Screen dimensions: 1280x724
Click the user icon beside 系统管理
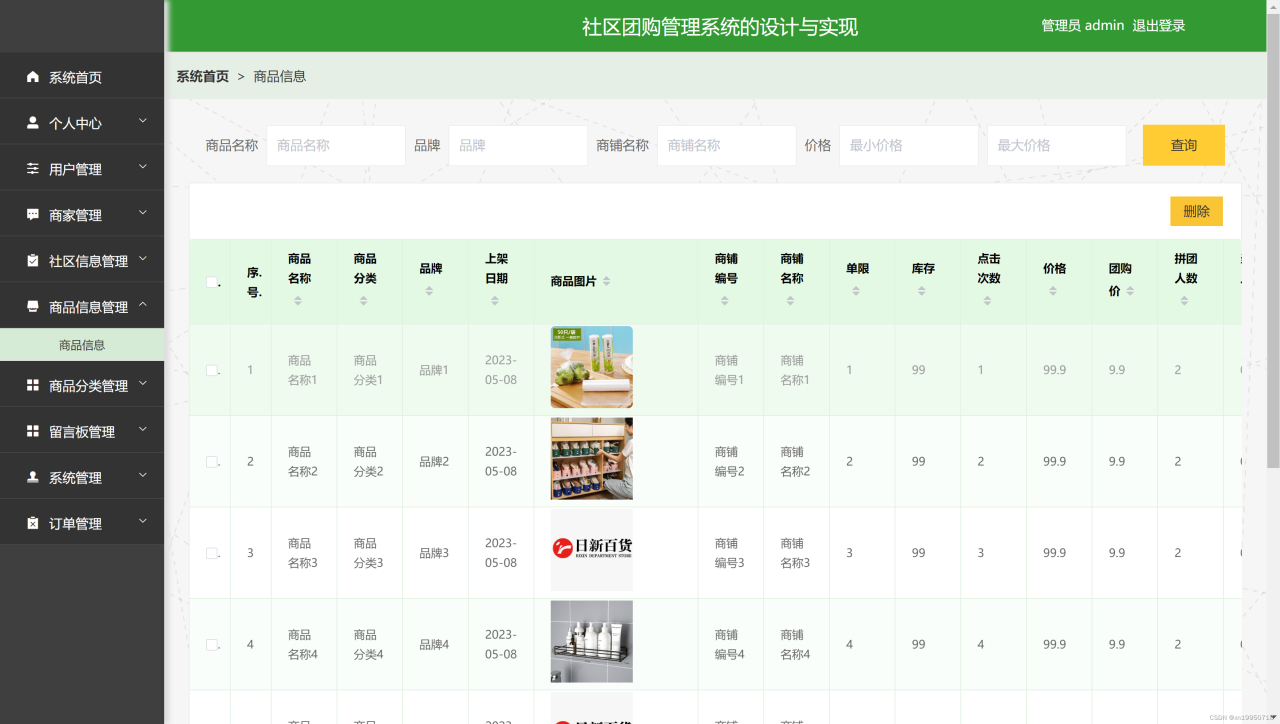(33, 477)
